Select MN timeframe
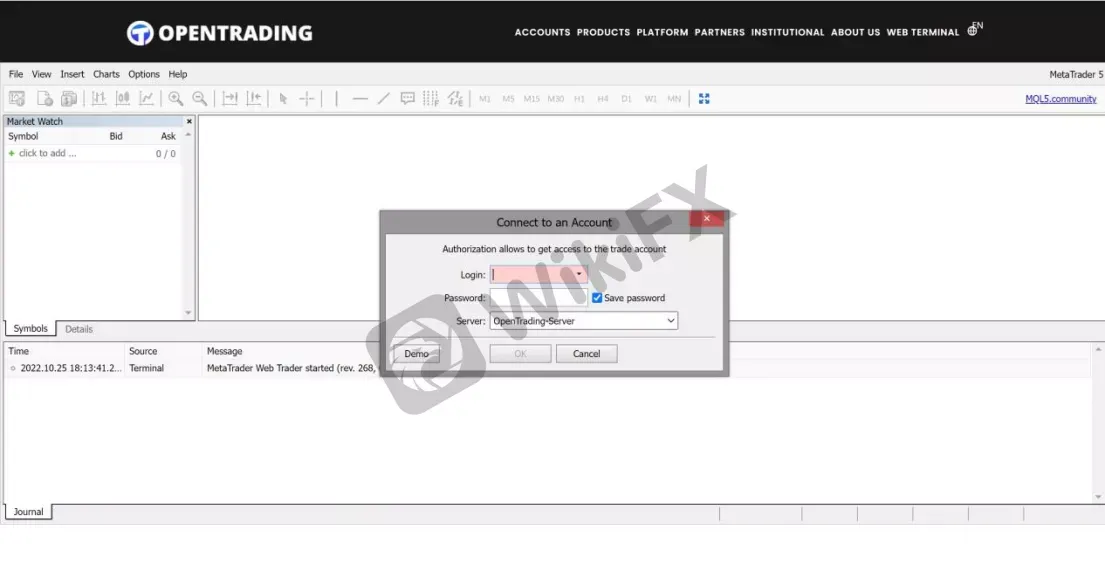The image size is (1105, 564). tap(674, 99)
